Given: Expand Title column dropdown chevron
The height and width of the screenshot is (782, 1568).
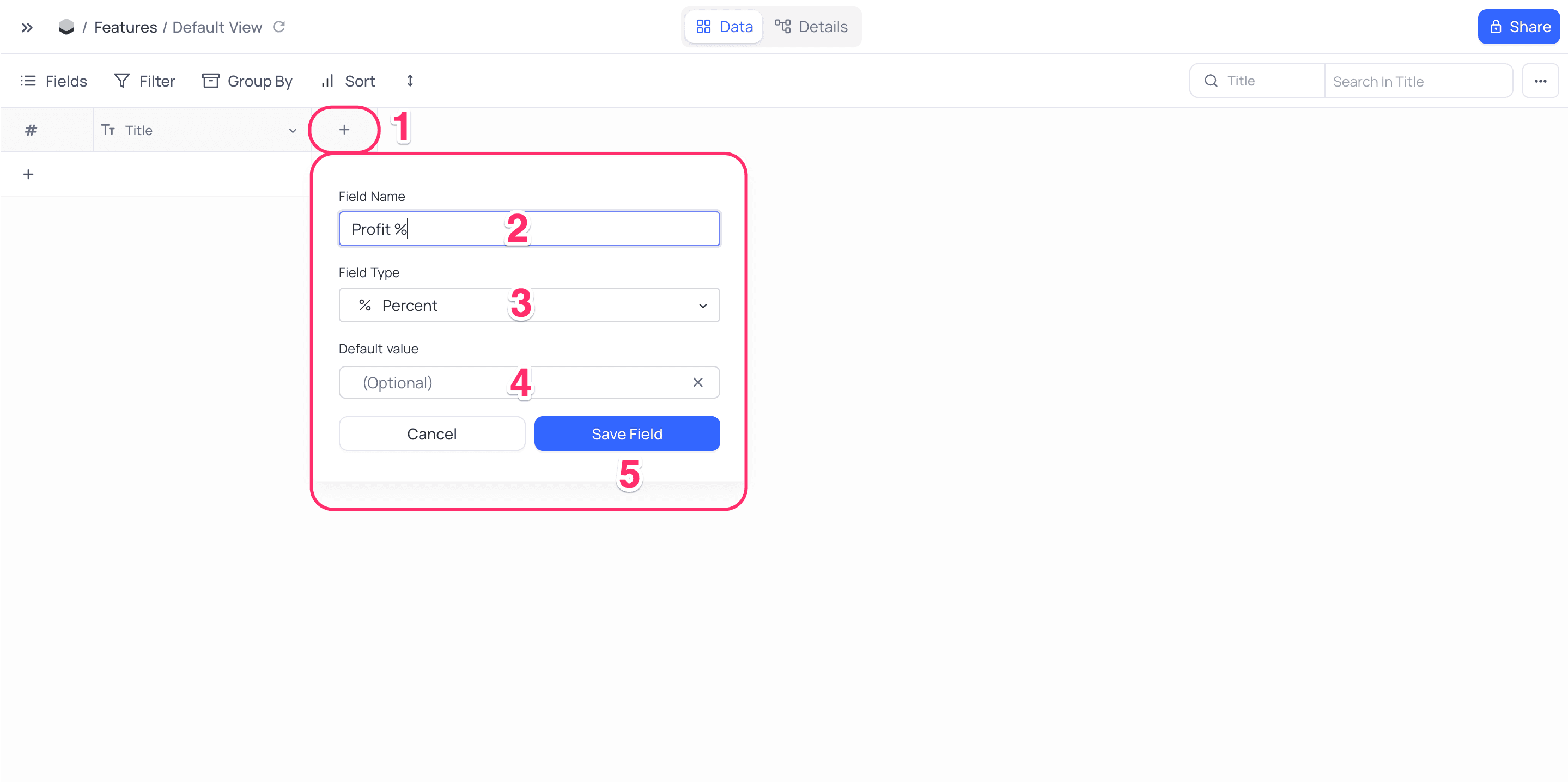Looking at the screenshot, I should [292, 130].
